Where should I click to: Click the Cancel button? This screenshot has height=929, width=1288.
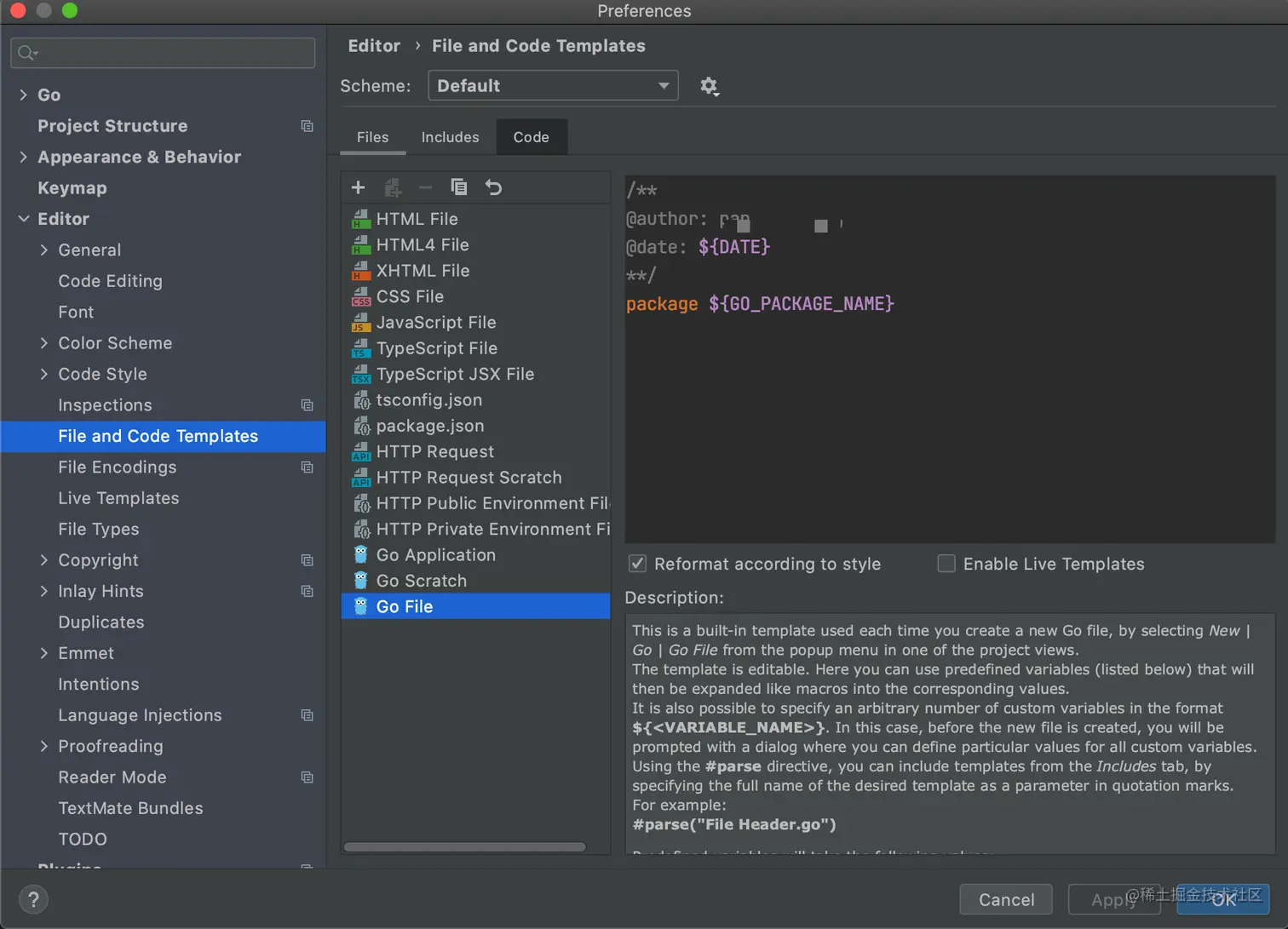(x=1006, y=899)
